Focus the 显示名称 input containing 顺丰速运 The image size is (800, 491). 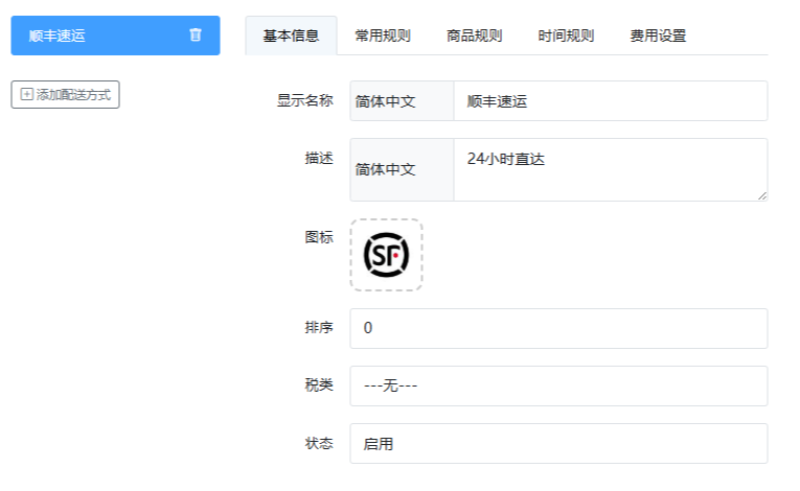(x=611, y=101)
